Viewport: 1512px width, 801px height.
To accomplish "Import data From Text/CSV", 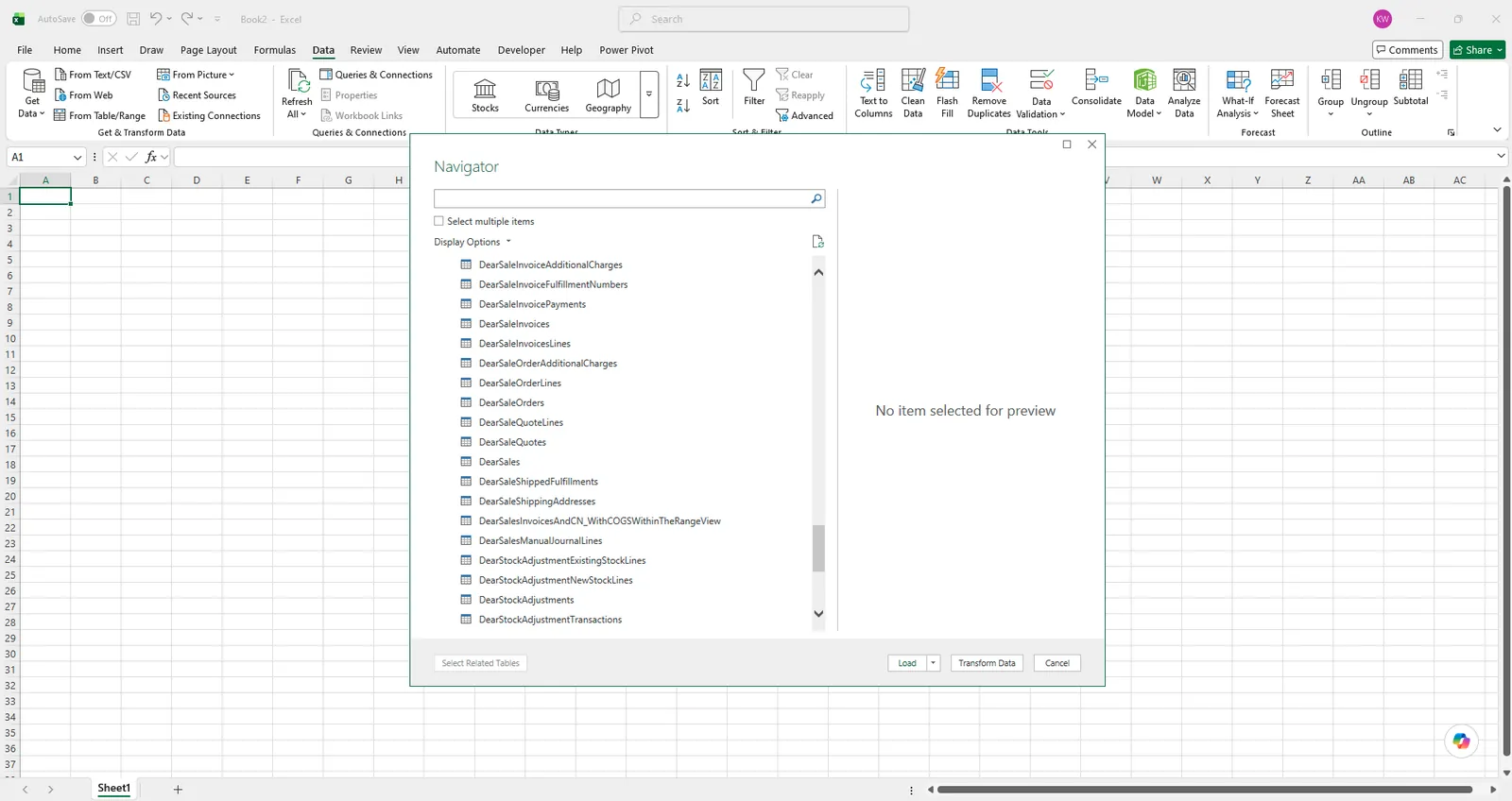I will (x=93, y=75).
